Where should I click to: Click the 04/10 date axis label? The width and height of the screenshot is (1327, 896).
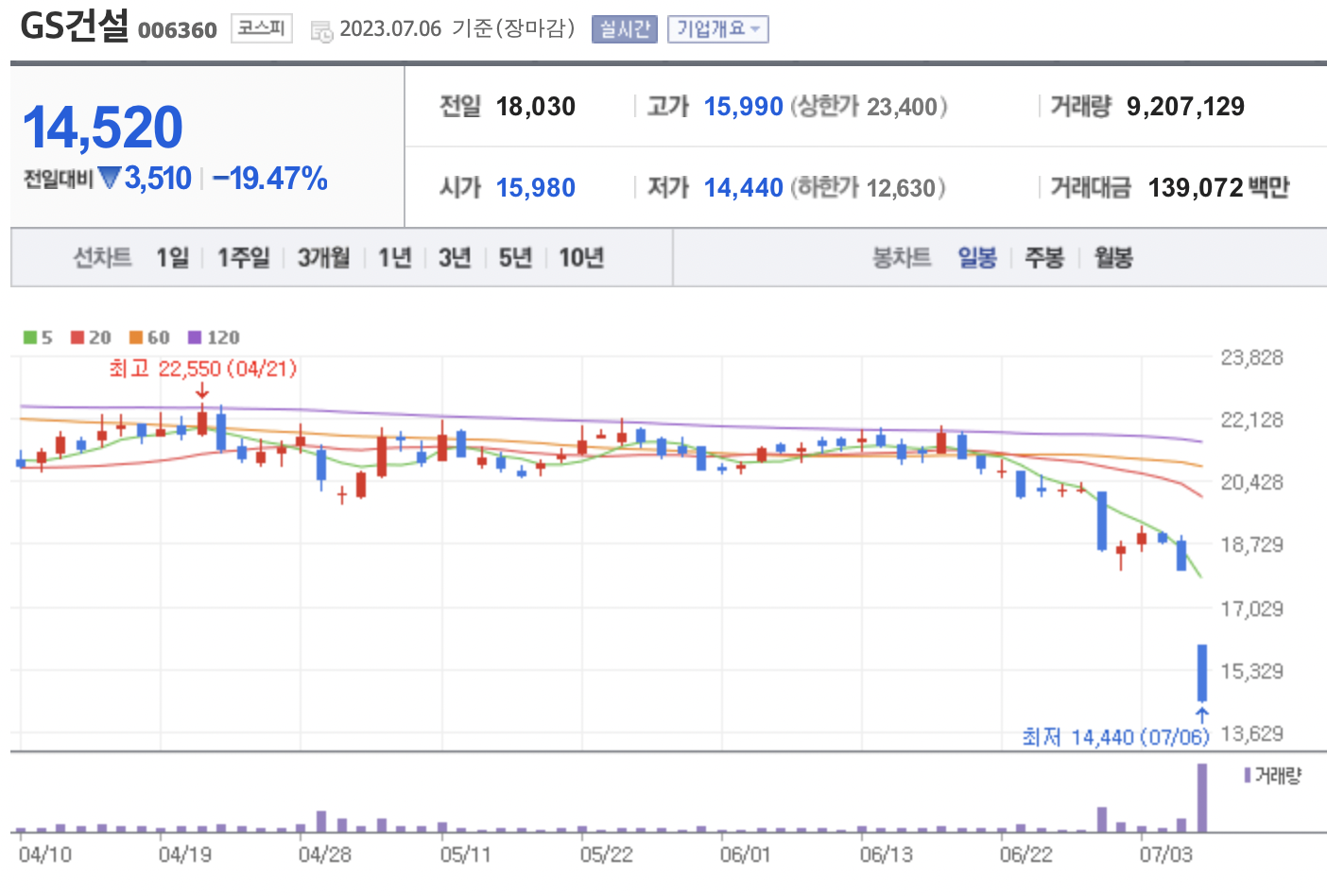click(x=44, y=855)
